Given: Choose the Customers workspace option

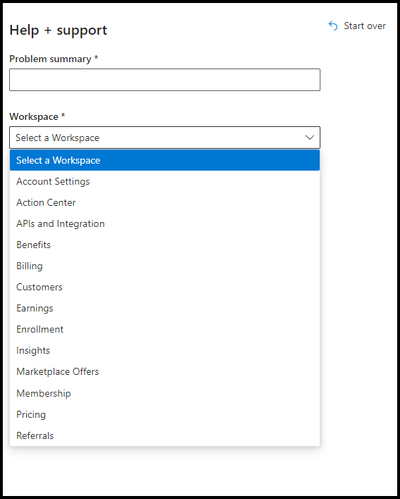Looking at the screenshot, I should pyautogui.click(x=165, y=287).
